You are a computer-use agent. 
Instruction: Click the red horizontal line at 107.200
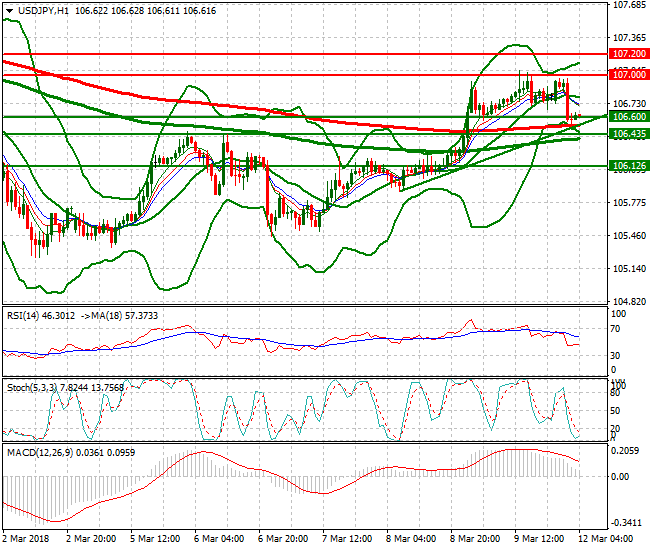(x=300, y=54)
